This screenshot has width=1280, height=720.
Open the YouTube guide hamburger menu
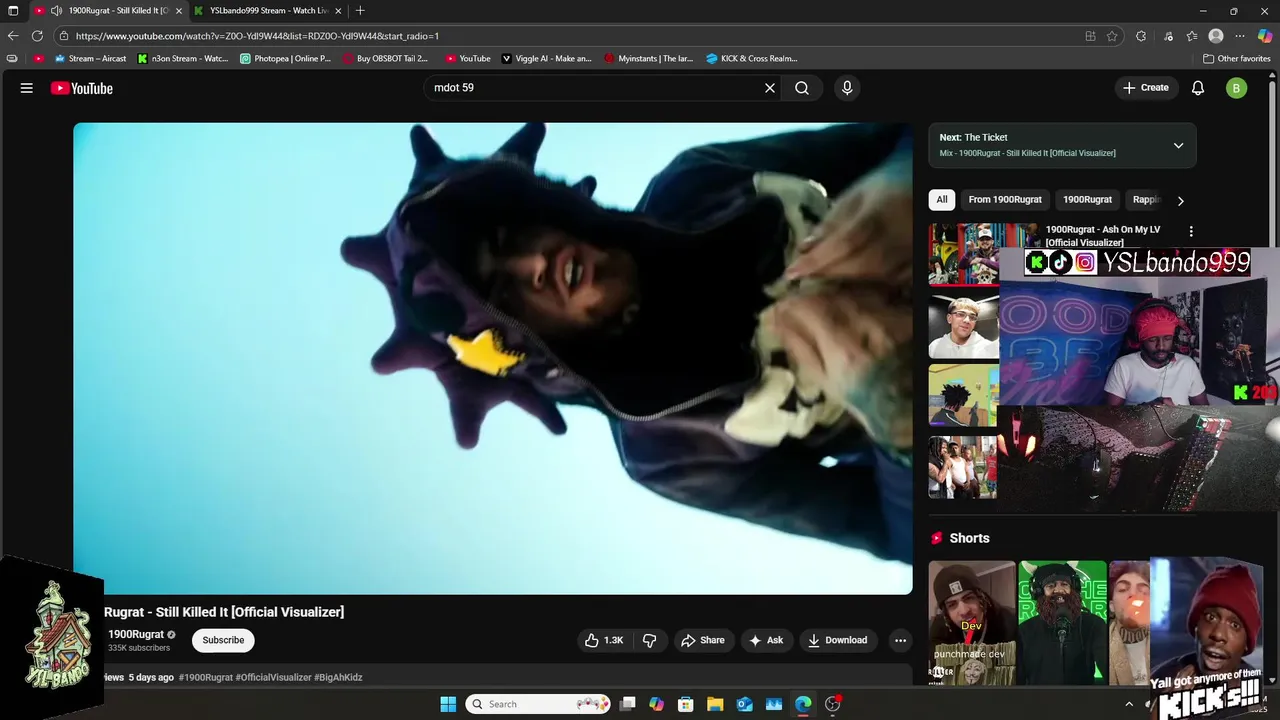click(27, 88)
